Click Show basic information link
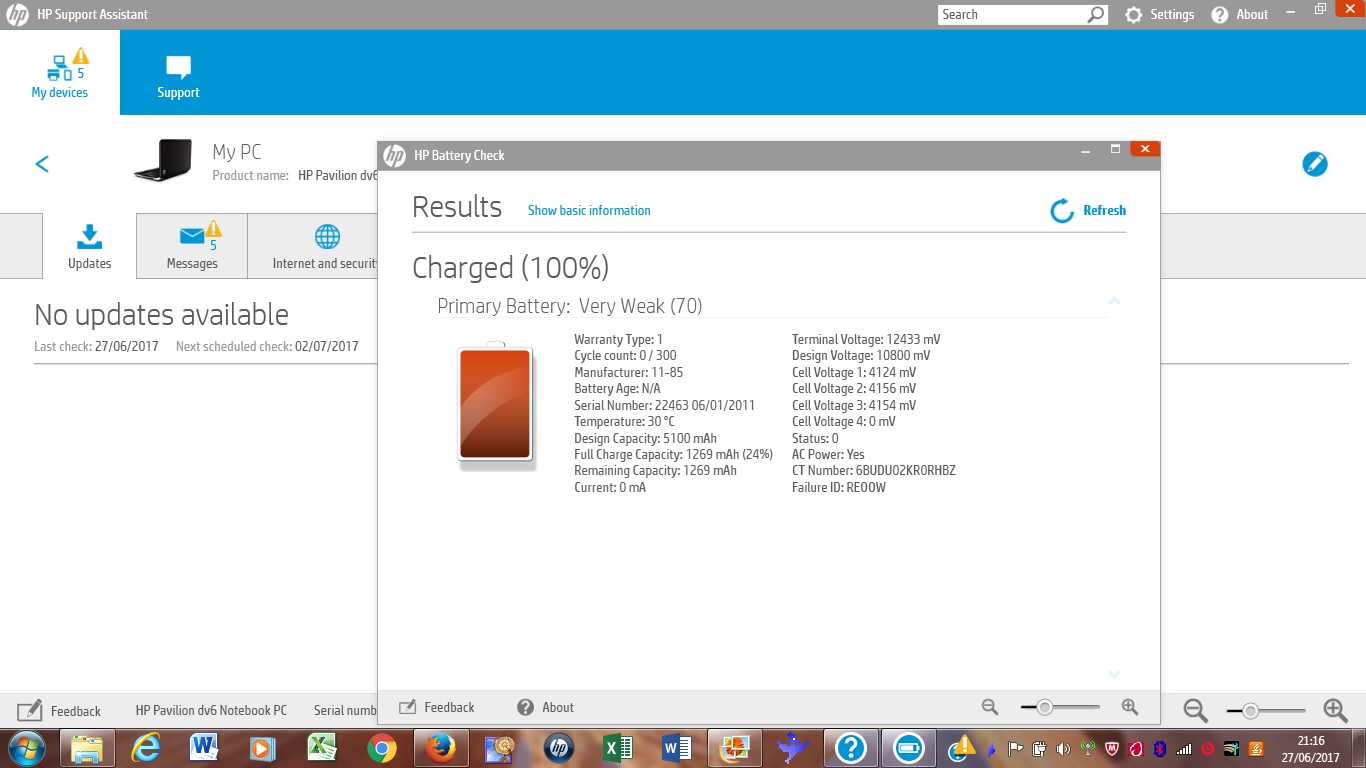 coord(589,211)
